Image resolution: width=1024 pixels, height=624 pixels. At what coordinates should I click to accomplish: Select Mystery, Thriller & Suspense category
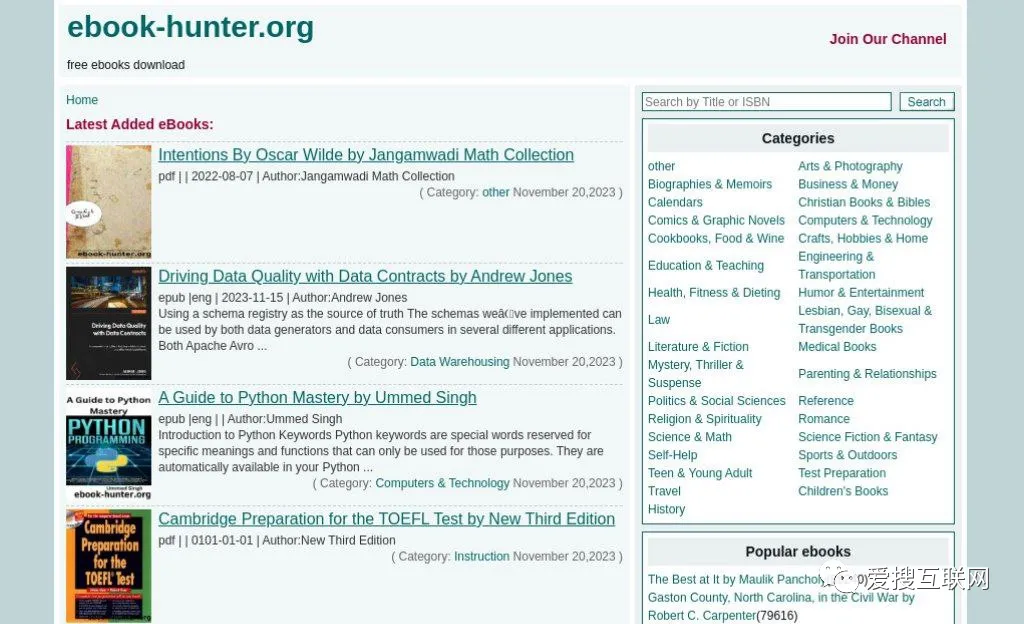click(696, 374)
